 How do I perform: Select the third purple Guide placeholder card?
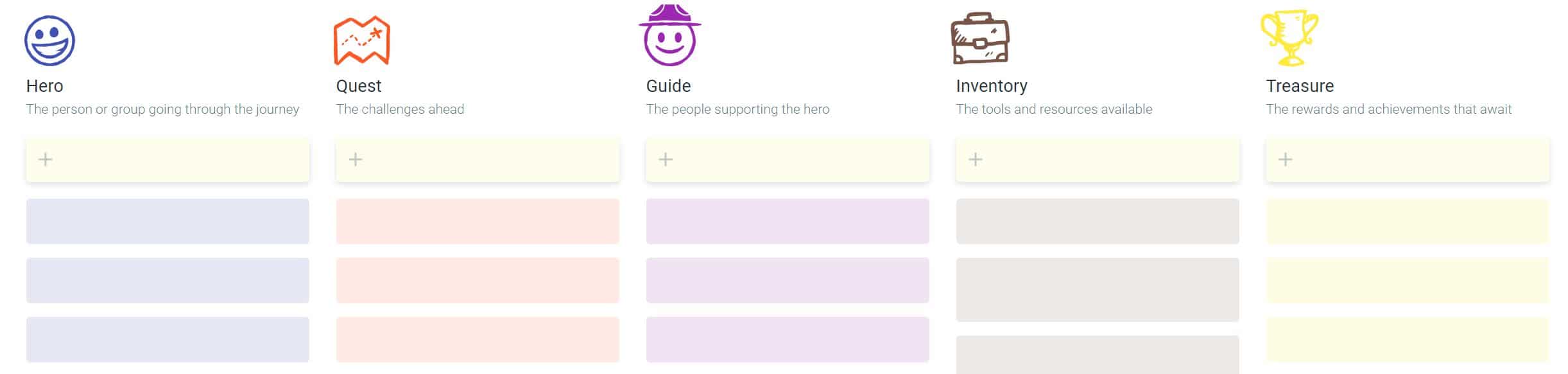click(x=788, y=339)
